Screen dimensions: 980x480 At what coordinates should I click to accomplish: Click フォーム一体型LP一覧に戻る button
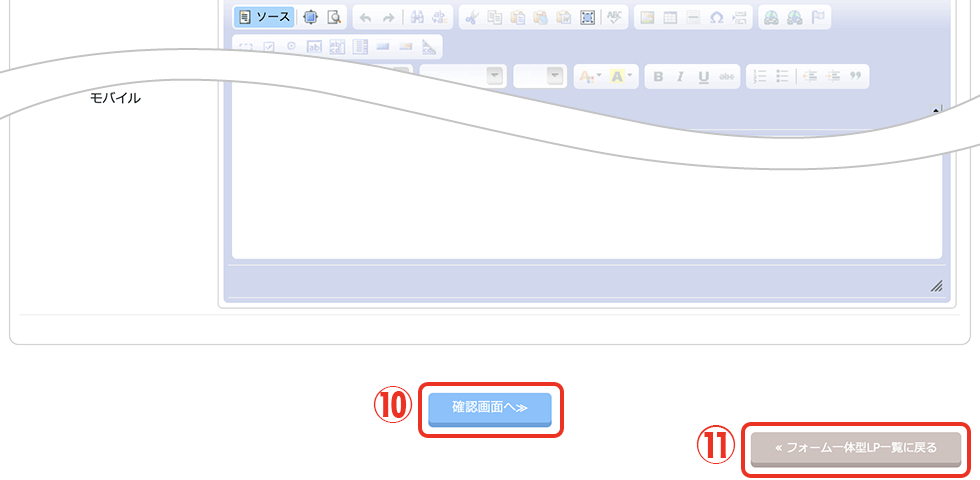(856, 449)
